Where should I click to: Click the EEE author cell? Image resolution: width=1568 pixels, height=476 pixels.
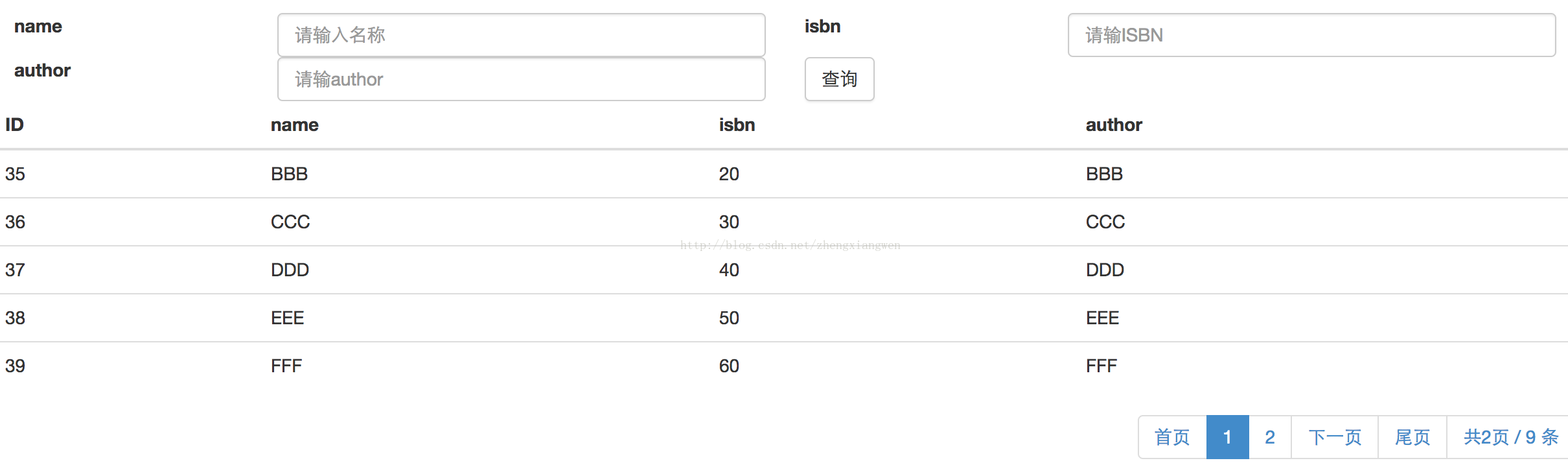click(1103, 318)
